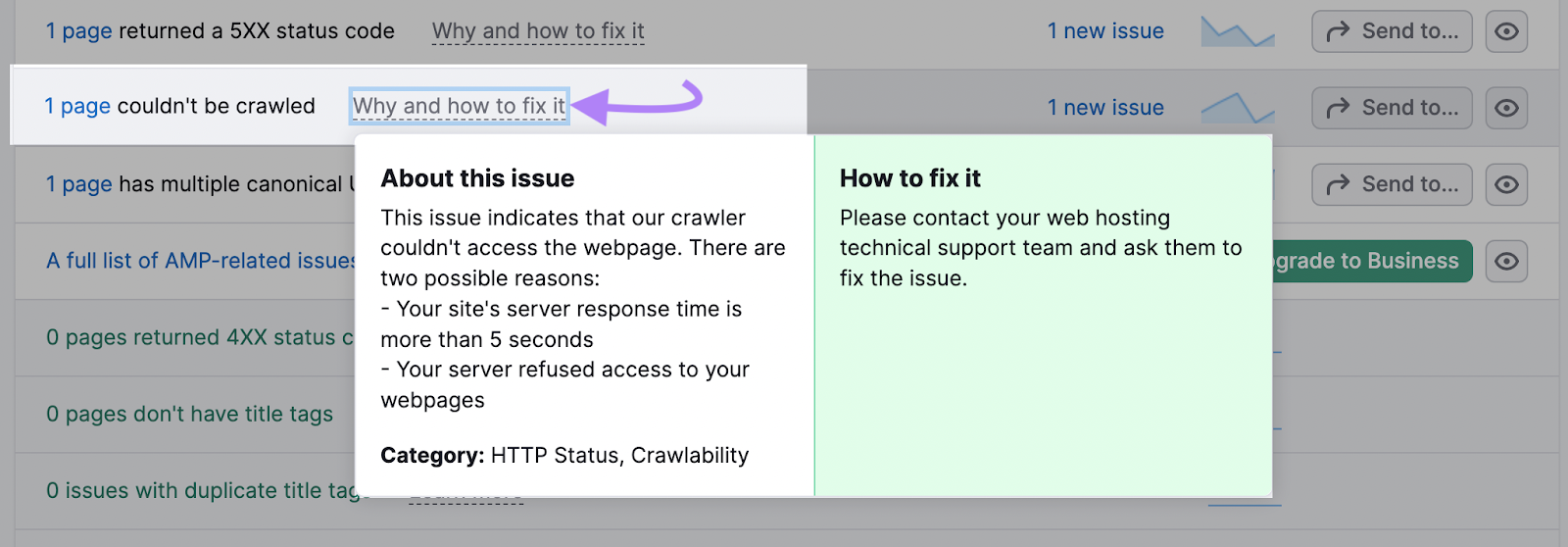View trend graph for couldn't be crawled

click(x=1238, y=107)
